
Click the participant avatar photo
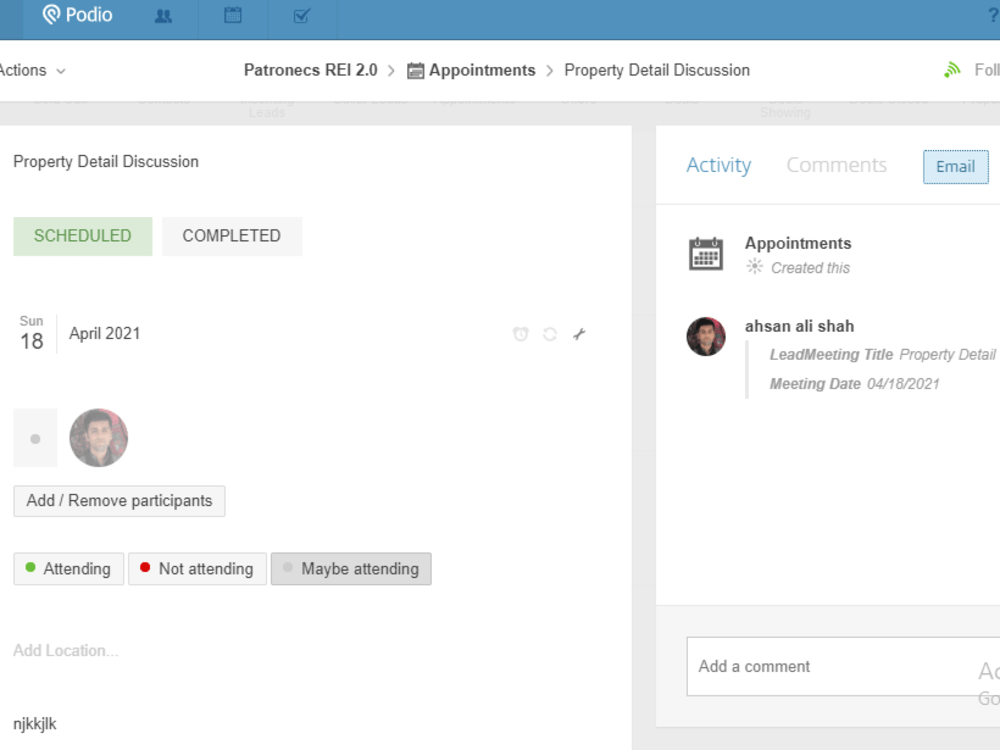(x=99, y=438)
